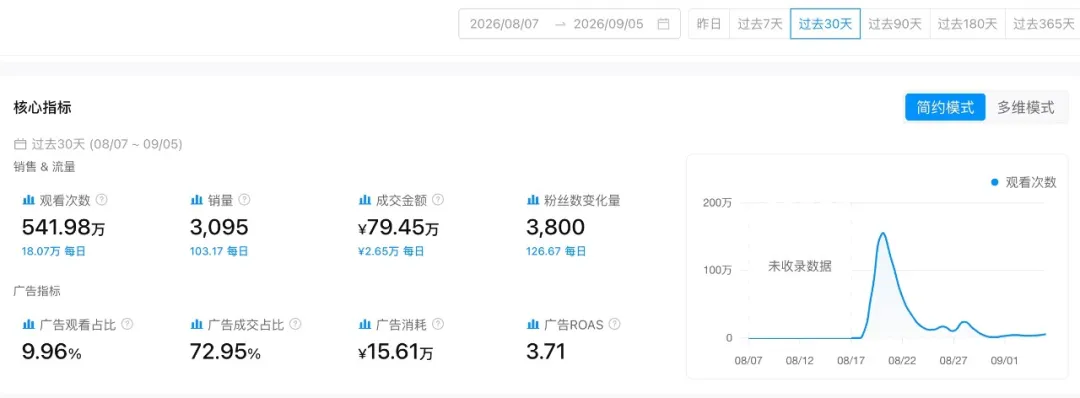
Task: Click the bar chart icon beside 广告观看占比
Action: 29,324
